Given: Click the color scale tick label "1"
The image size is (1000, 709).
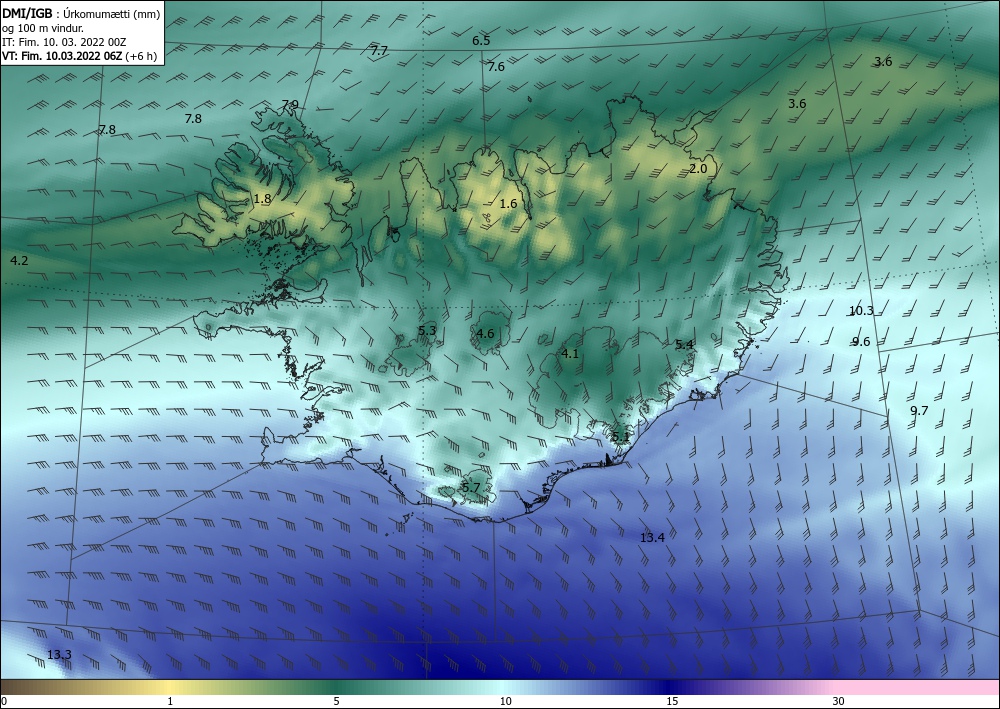Looking at the screenshot, I should [170, 701].
